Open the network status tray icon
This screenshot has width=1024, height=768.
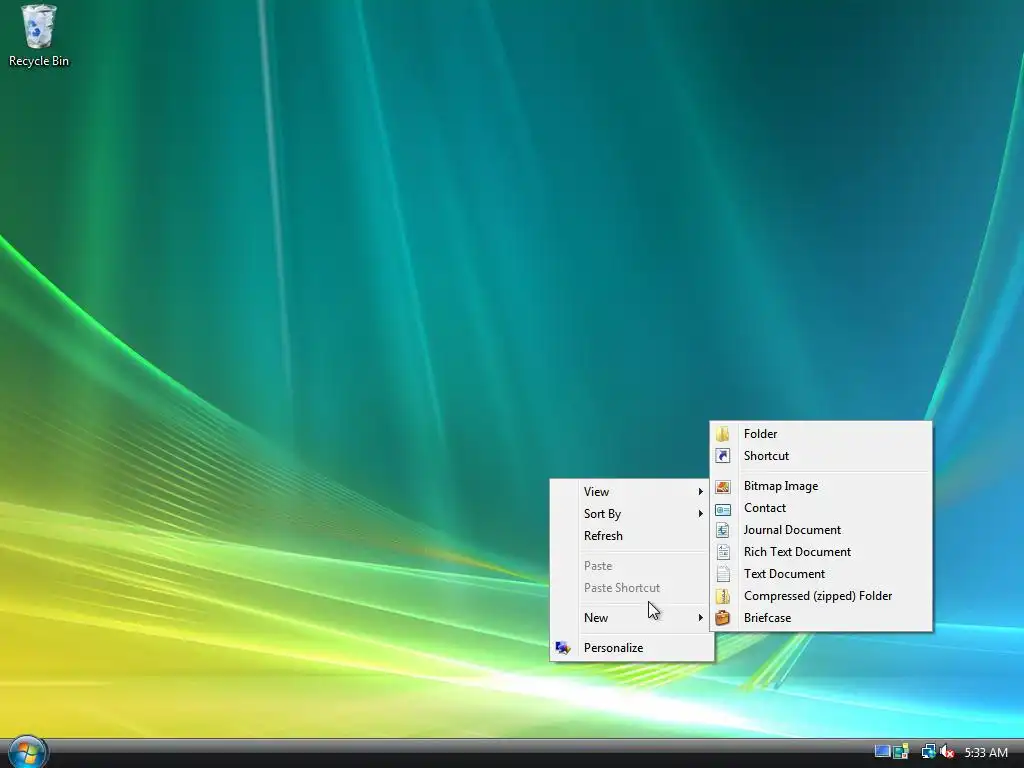[x=928, y=752]
